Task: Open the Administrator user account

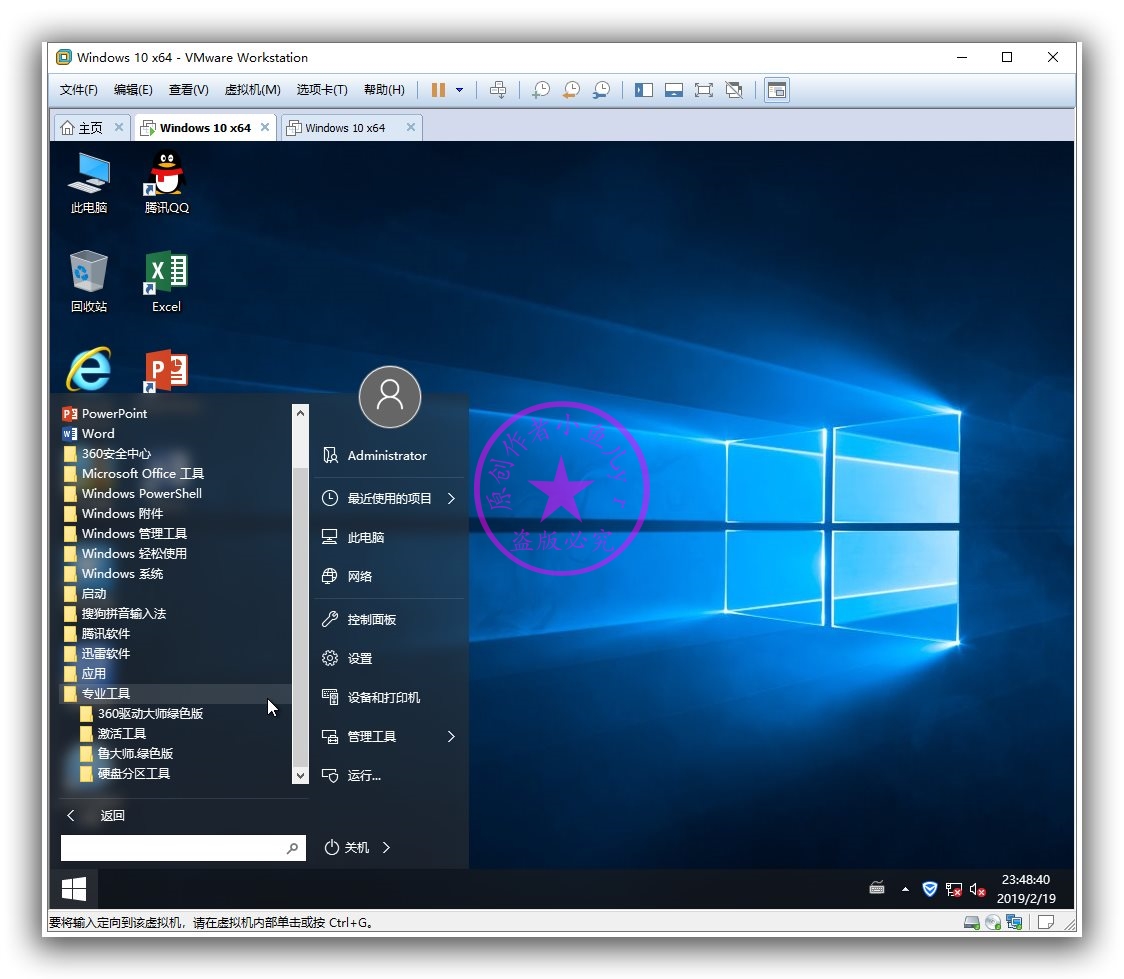Action: [x=389, y=456]
